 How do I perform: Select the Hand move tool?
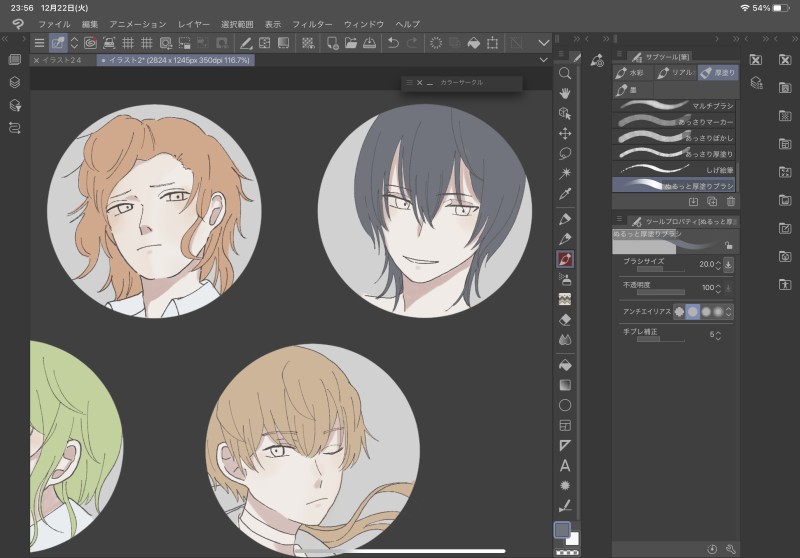pyautogui.click(x=565, y=93)
